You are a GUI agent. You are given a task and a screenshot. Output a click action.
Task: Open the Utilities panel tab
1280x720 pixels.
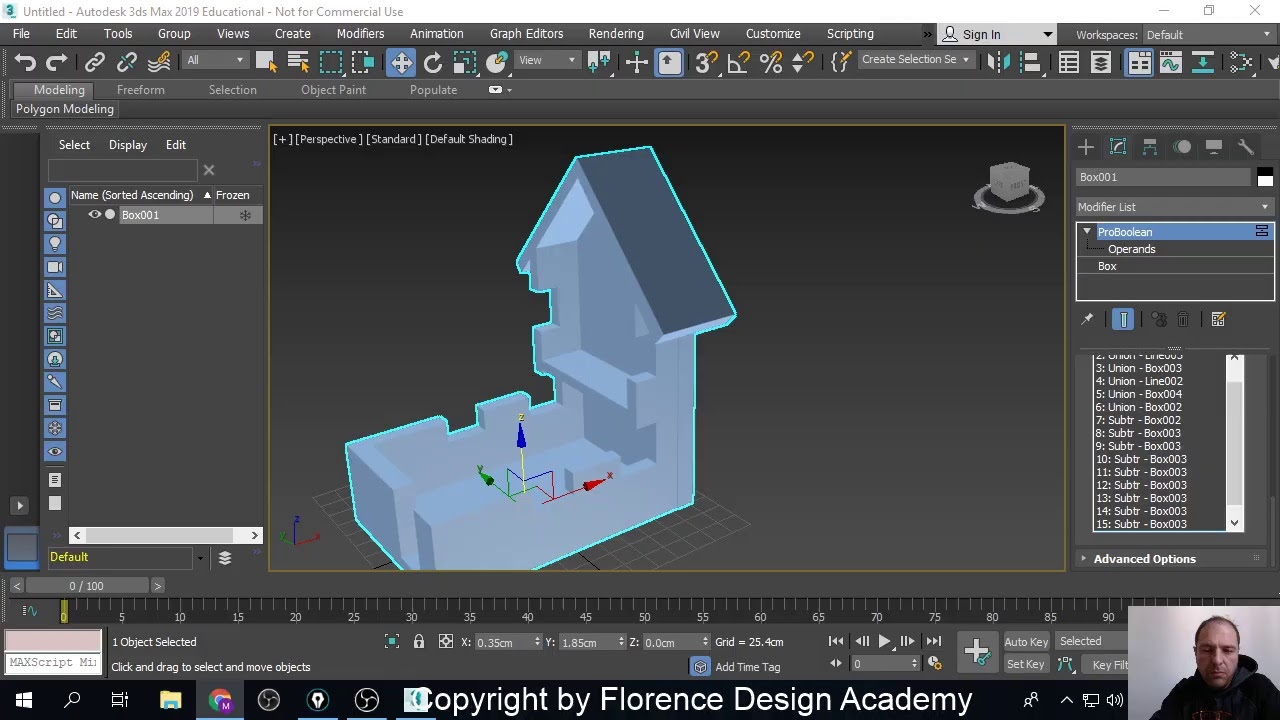pyautogui.click(x=1246, y=147)
